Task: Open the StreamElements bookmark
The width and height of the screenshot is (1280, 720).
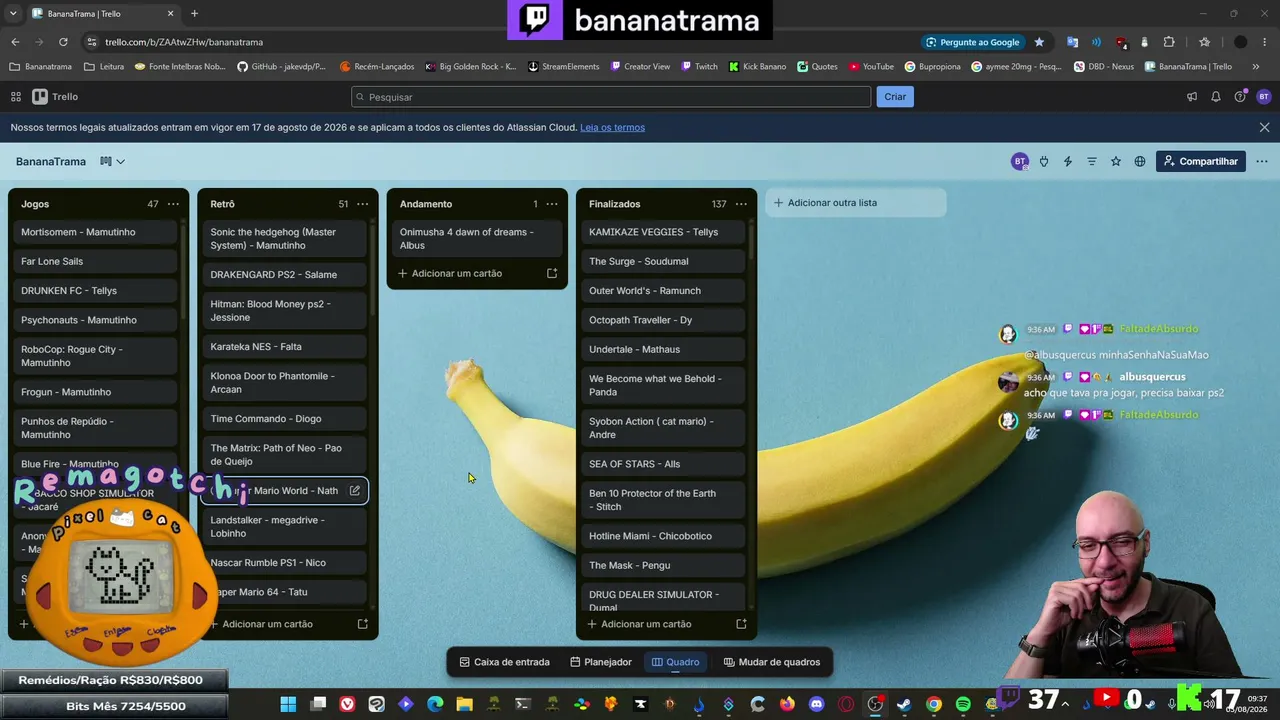Action: click(564, 66)
